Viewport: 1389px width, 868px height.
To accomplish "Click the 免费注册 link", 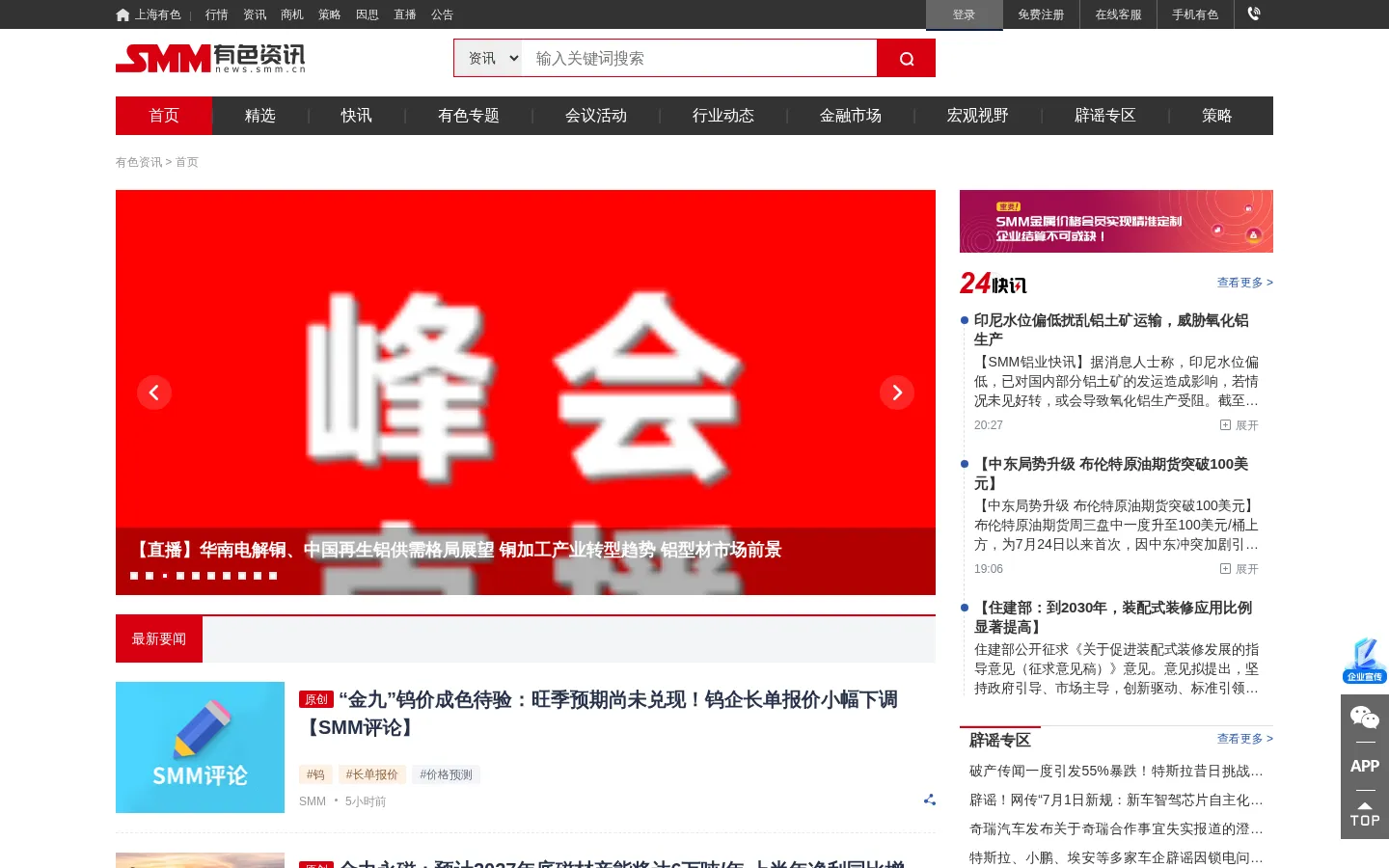I will point(1041,14).
